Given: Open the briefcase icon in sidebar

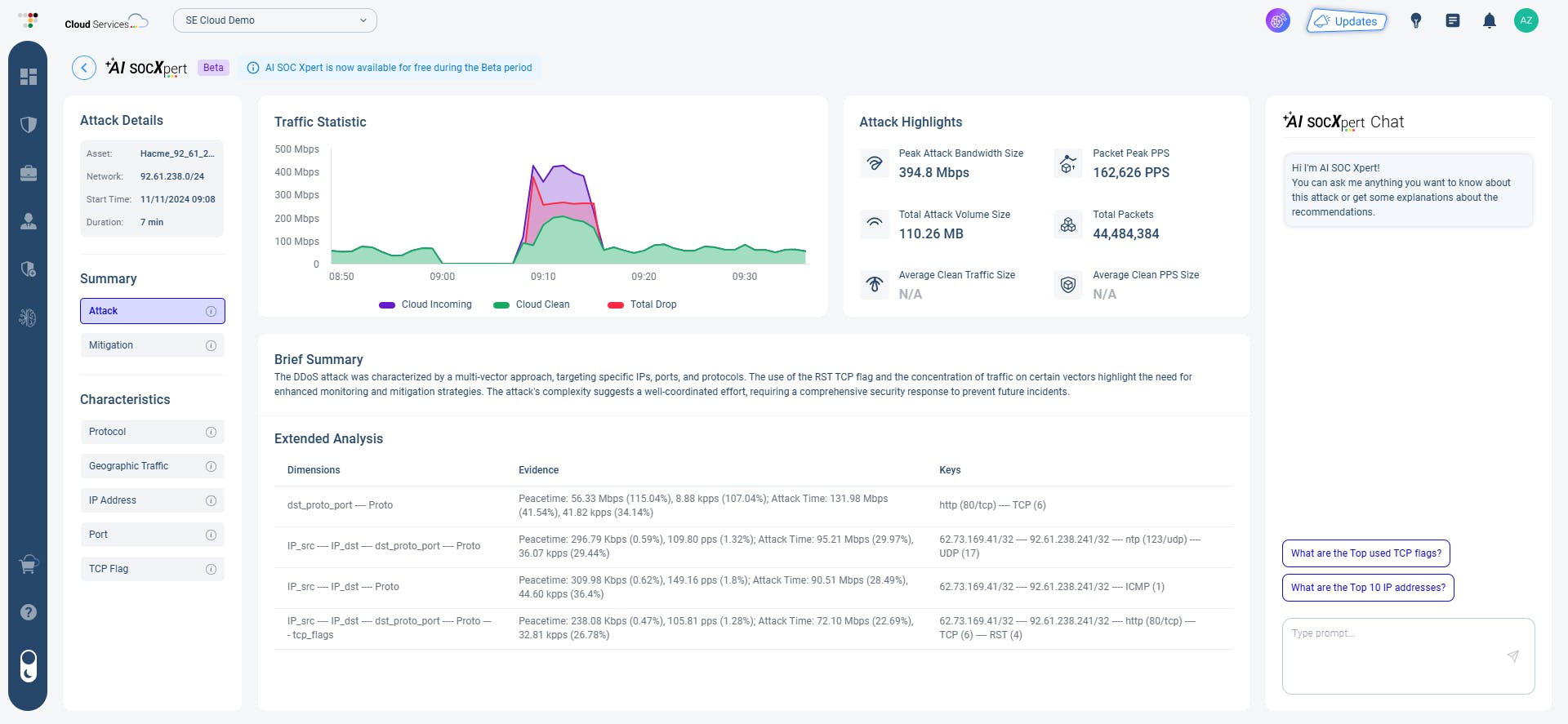Looking at the screenshot, I should tap(29, 173).
